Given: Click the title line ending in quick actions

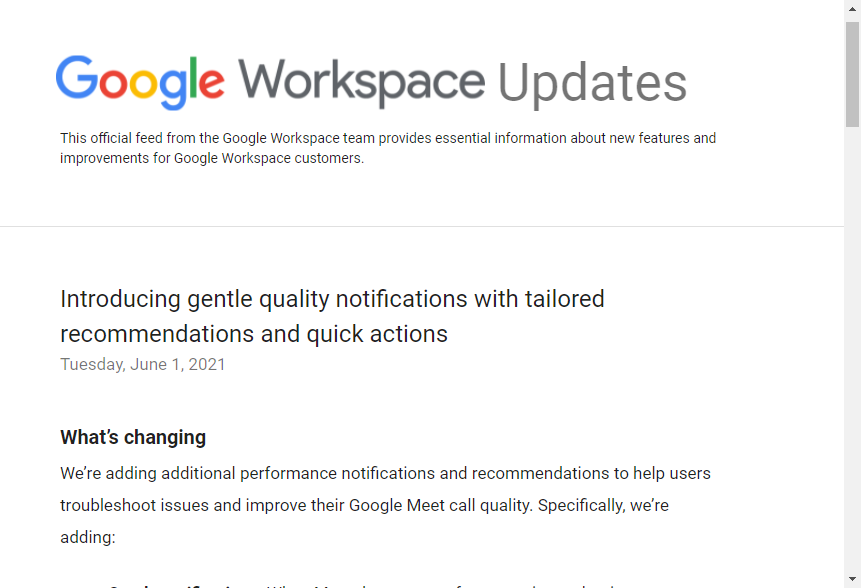Looking at the screenshot, I should pos(254,334).
